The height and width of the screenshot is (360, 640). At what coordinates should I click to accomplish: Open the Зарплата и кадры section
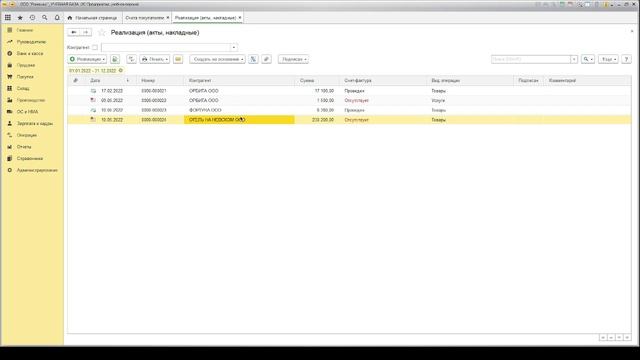tap(35, 123)
